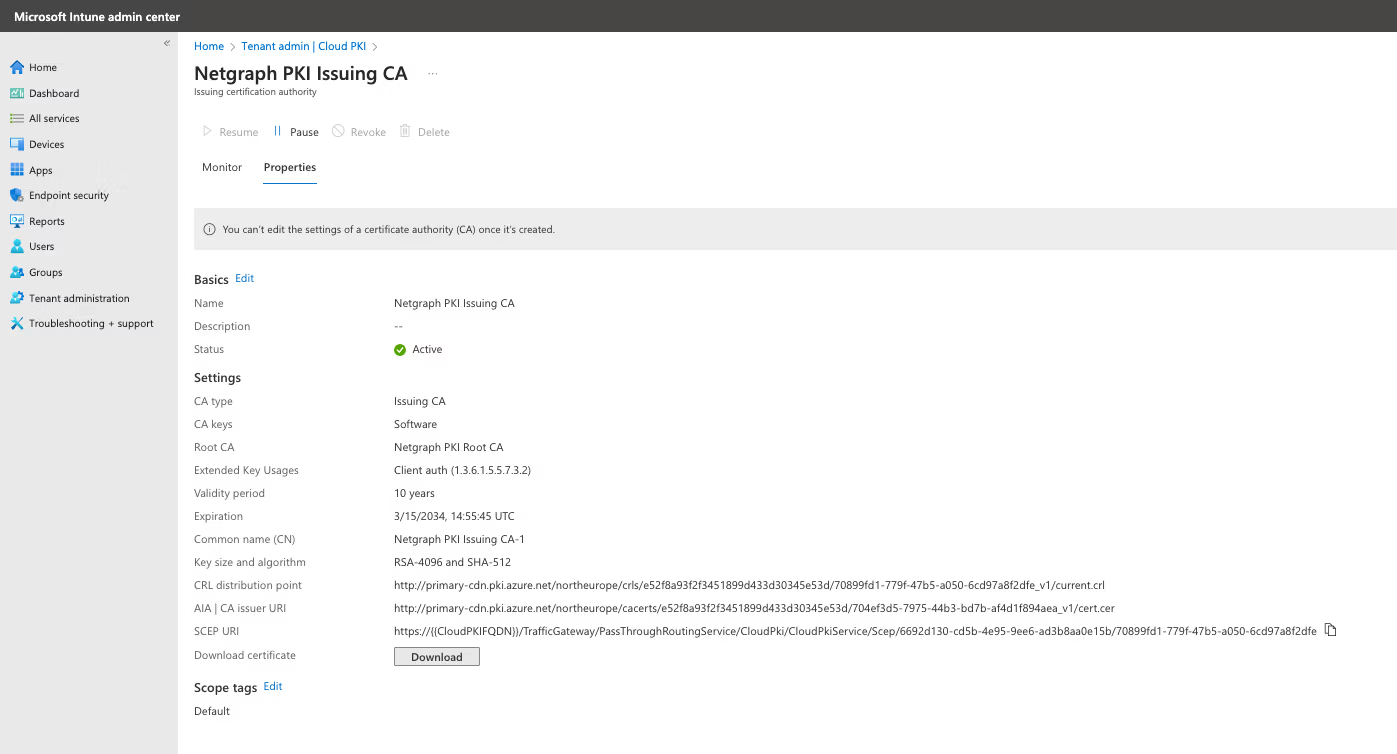1397x754 pixels.
Task: Open the Devices icon in the sidebar
Action: 16,144
